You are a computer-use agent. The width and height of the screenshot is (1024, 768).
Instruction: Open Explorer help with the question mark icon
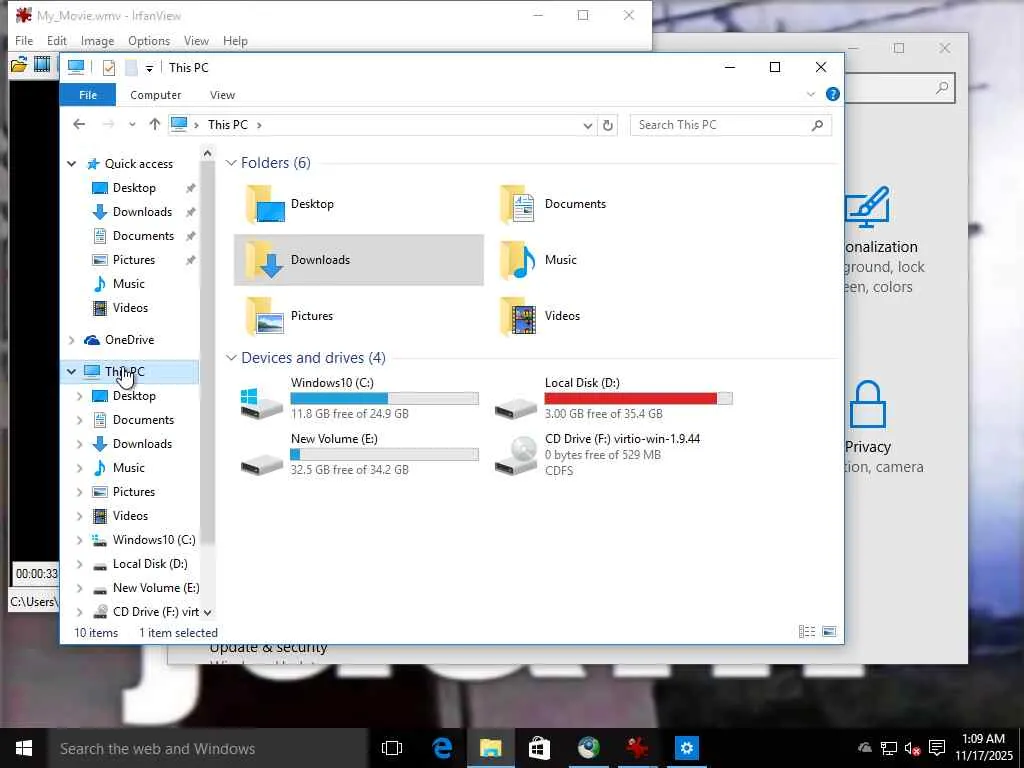833,94
